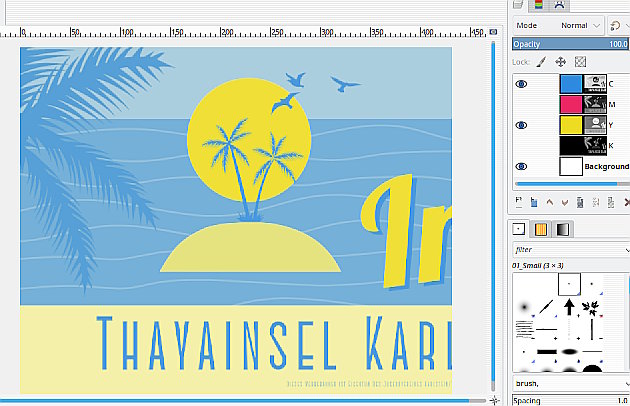Image resolution: width=630 pixels, height=406 pixels.
Task: Click the '01_Small (3 × 3)' brush name label
Action: 538,265
